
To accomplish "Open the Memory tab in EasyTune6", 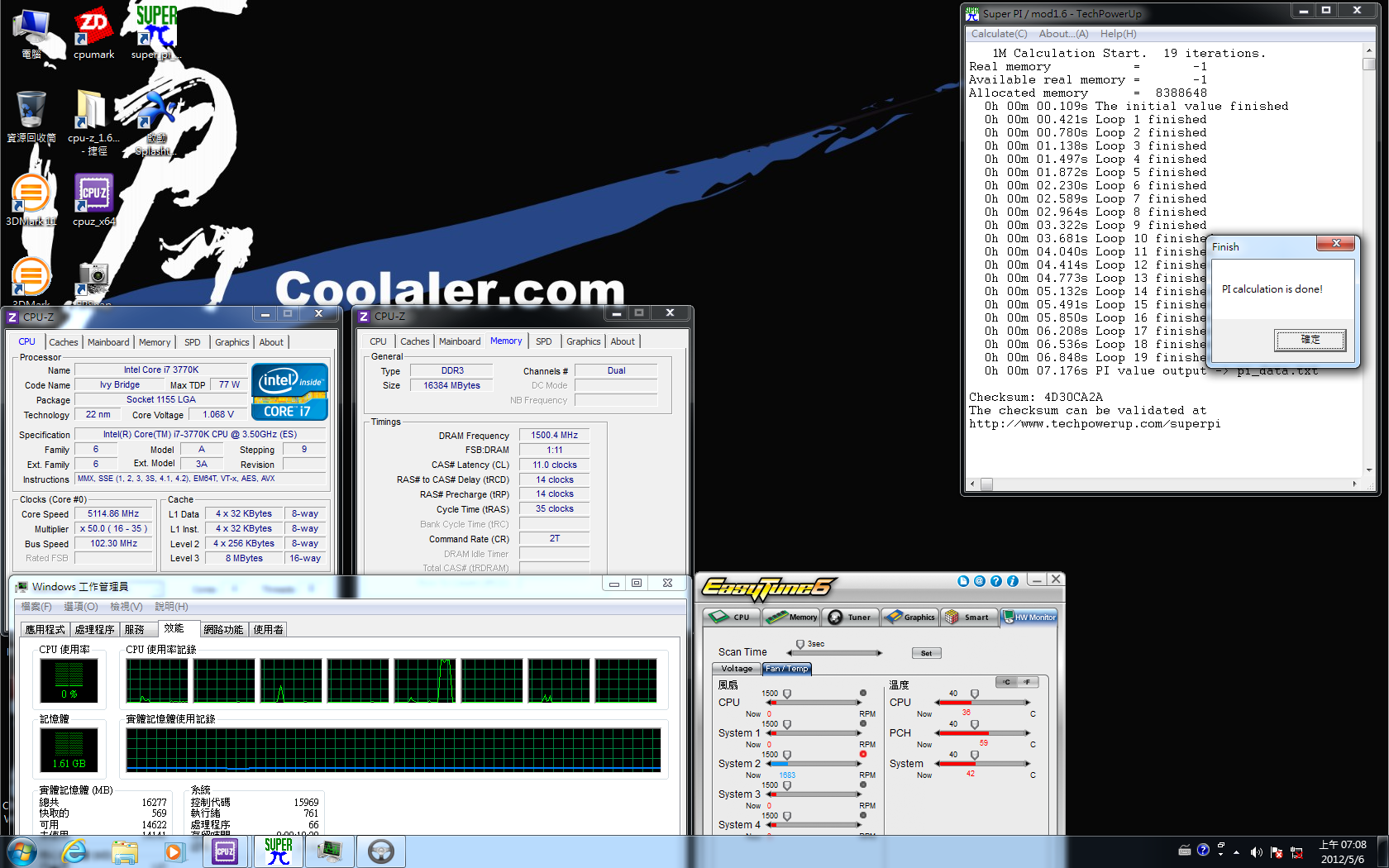I will tap(791, 617).
